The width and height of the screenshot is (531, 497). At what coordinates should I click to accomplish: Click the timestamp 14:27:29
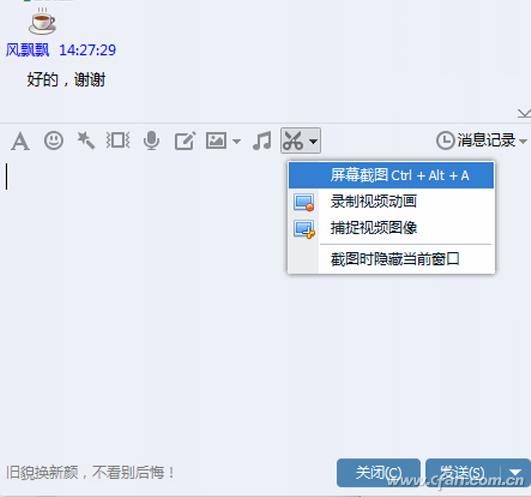(87, 50)
